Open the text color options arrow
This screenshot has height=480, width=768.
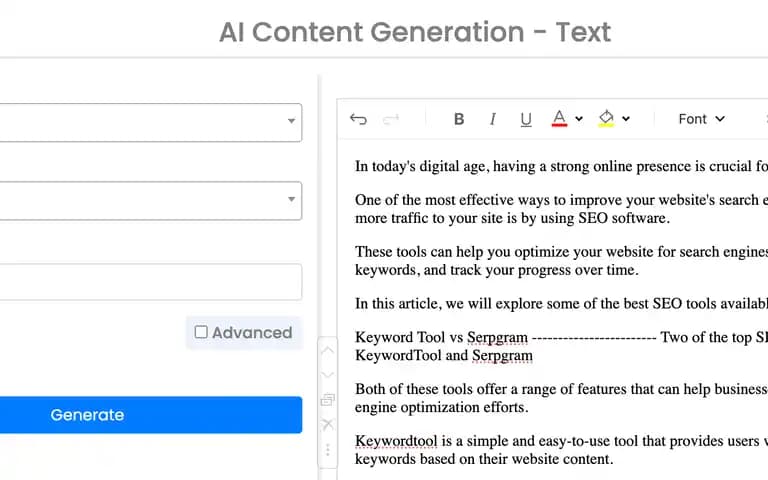point(579,119)
